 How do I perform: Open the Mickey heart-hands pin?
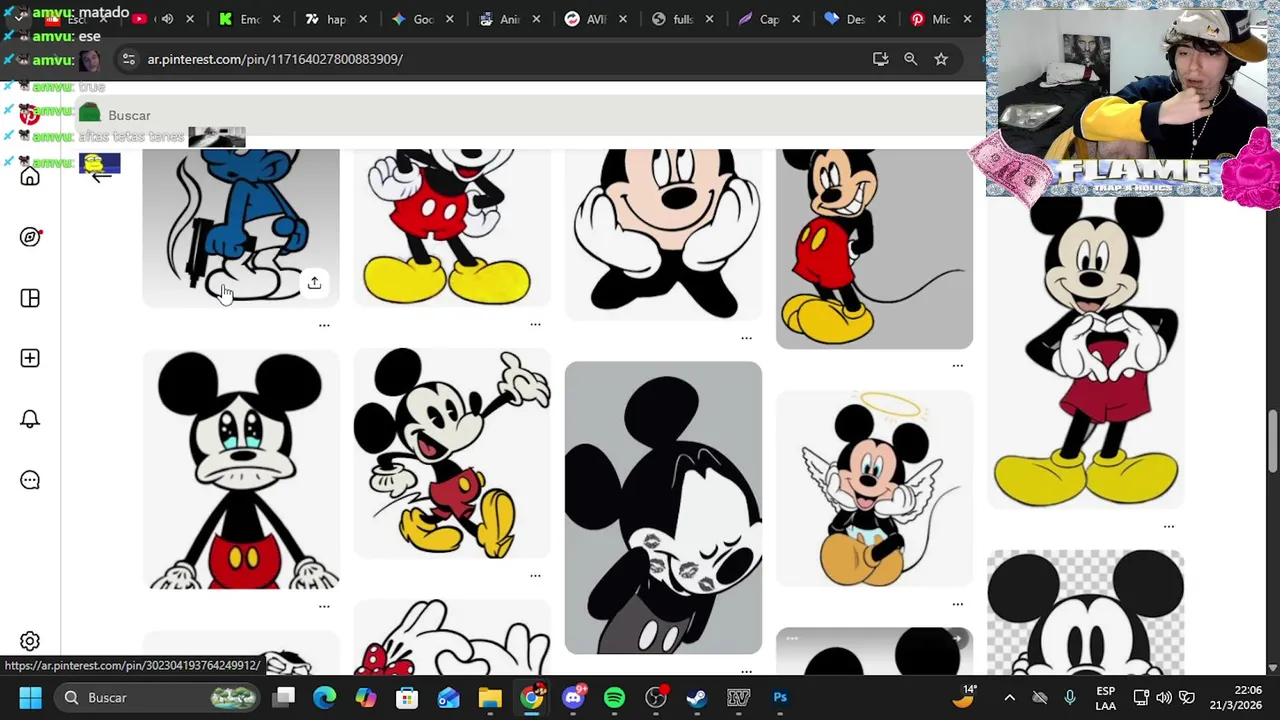(1085, 351)
